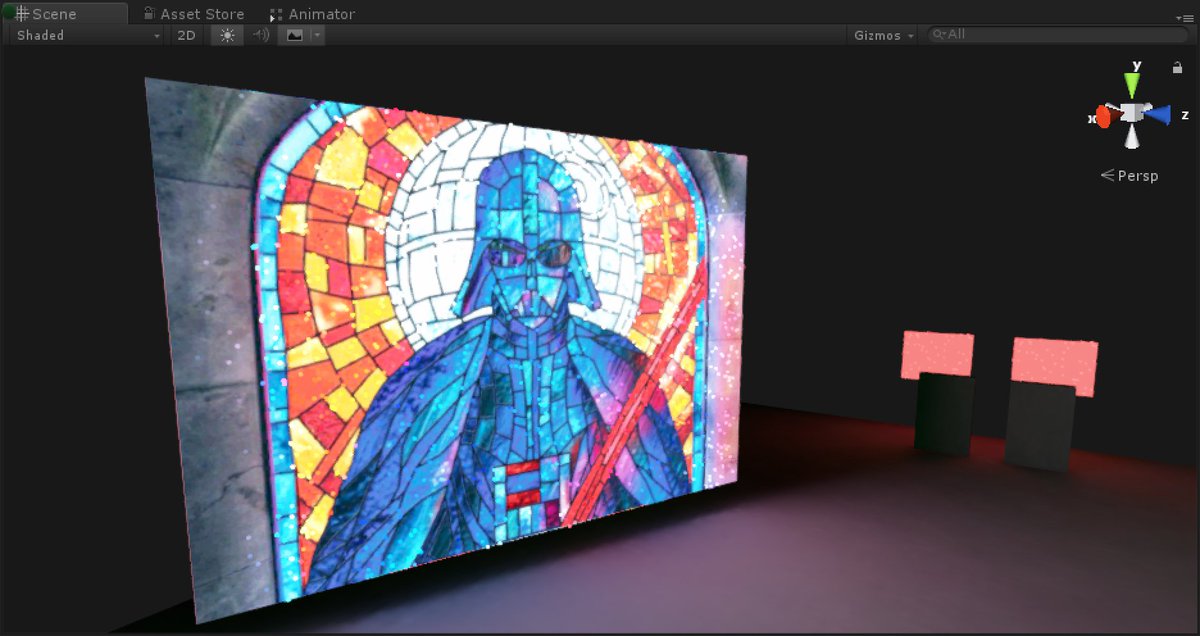
Task: Open the effects dropdown arrow
Action: pyautogui.click(x=317, y=35)
